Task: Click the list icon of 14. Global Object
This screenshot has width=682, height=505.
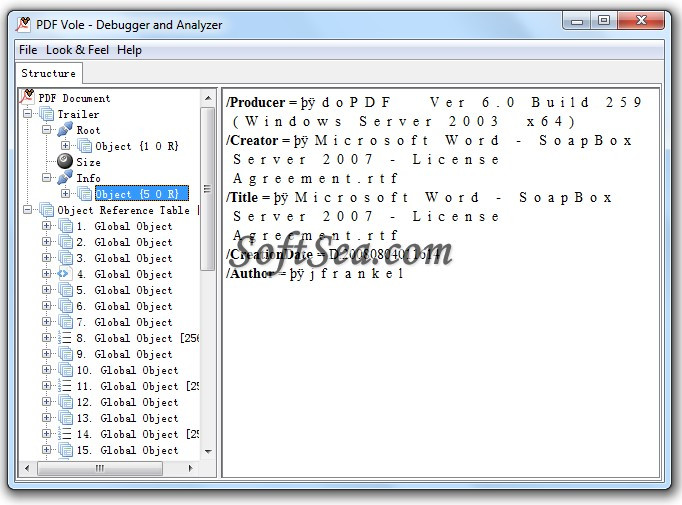Action: click(65, 434)
